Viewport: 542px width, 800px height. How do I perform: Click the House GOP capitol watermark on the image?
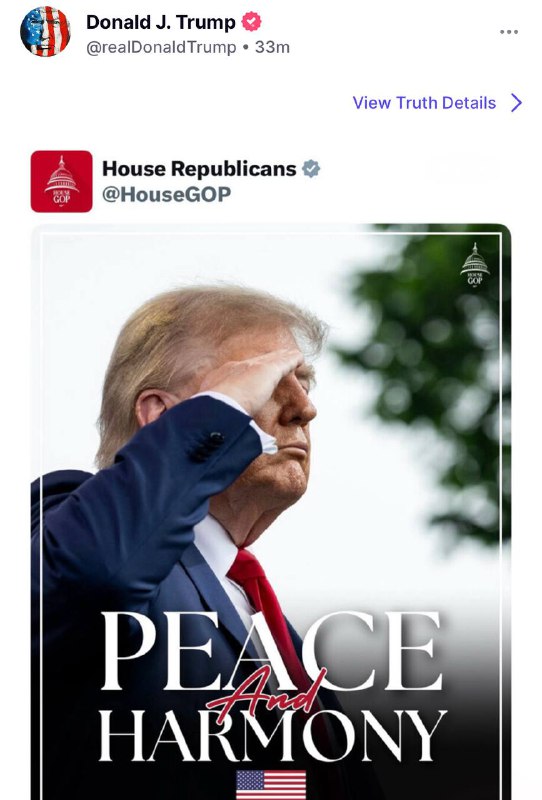(x=475, y=264)
